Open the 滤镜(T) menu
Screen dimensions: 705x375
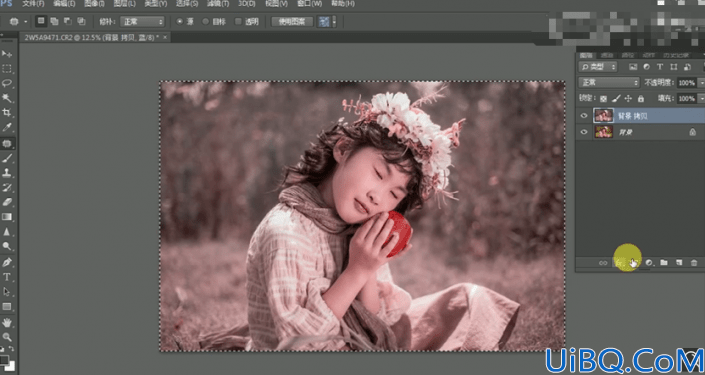(219, 4)
